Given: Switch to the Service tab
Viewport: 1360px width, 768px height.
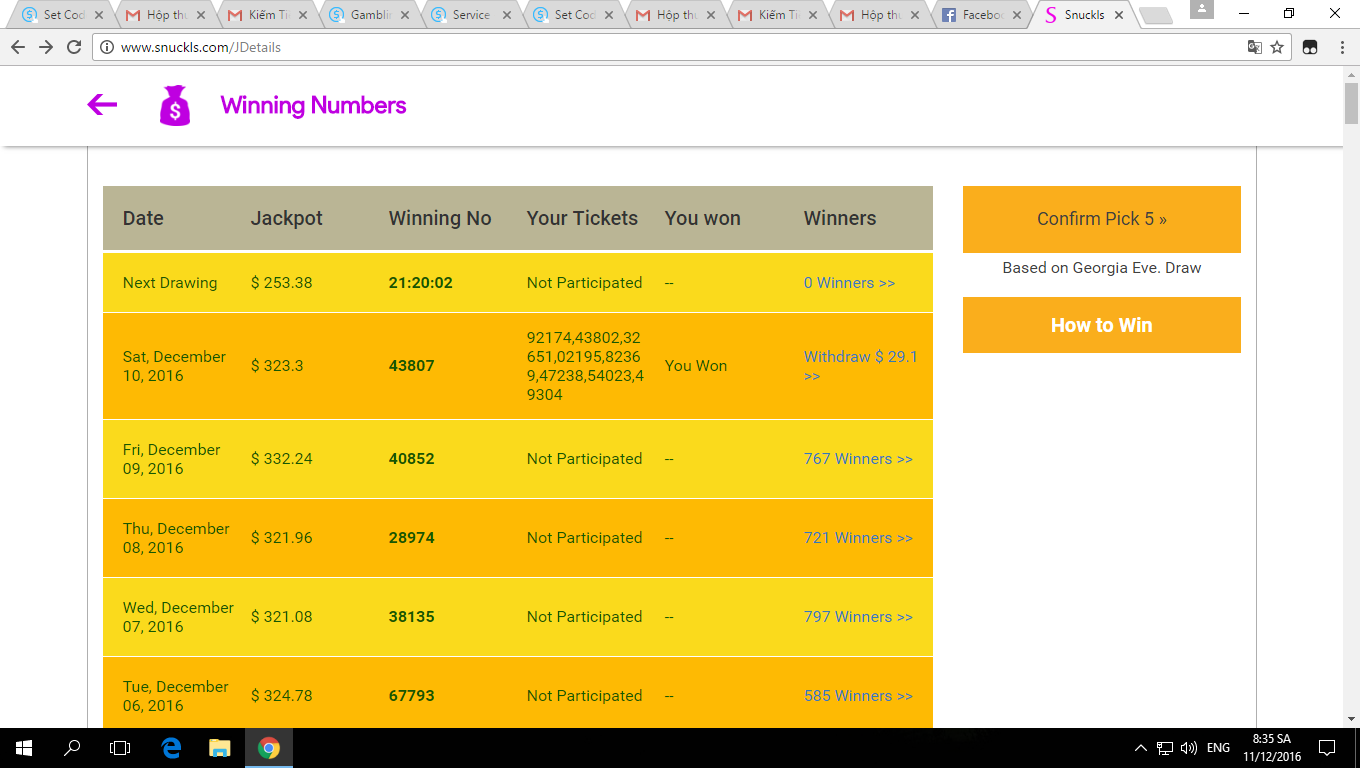Looking at the screenshot, I should pyautogui.click(x=469, y=15).
